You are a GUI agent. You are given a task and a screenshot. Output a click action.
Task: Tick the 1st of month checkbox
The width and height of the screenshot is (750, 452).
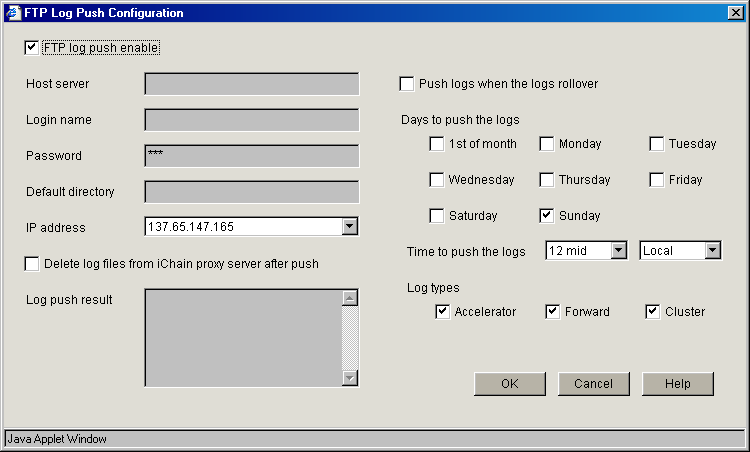437,144
